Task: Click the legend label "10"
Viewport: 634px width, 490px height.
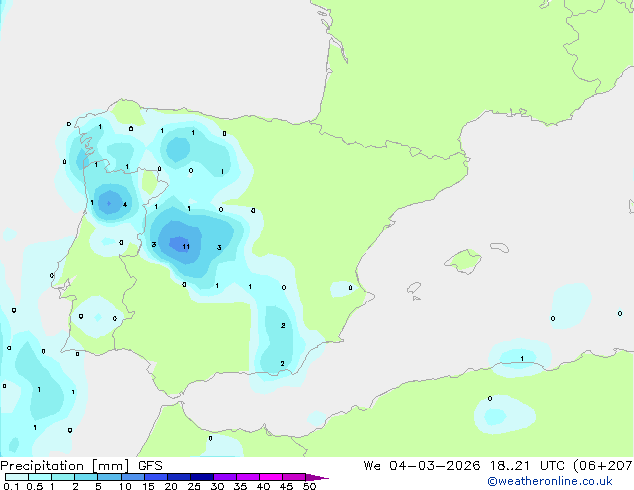Action: tap(125, 486)
